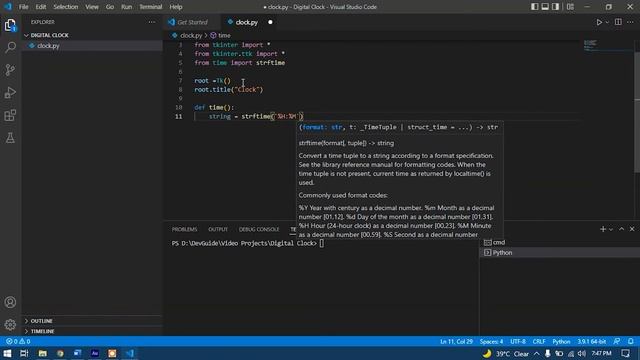
Task: Open the Testing flask view
Action: click(x=10, y=138)
